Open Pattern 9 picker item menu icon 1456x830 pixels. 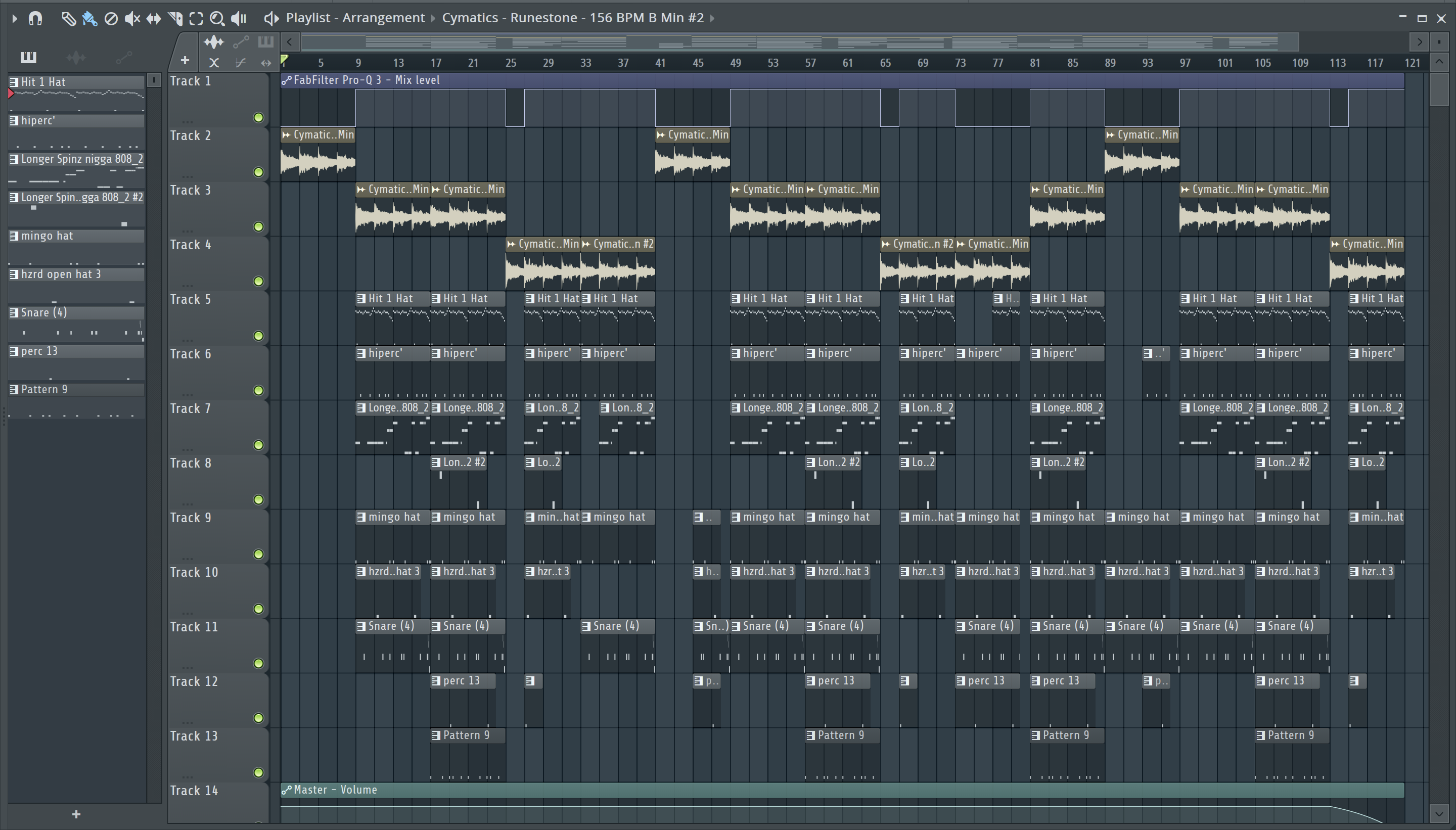coord(14,389)
